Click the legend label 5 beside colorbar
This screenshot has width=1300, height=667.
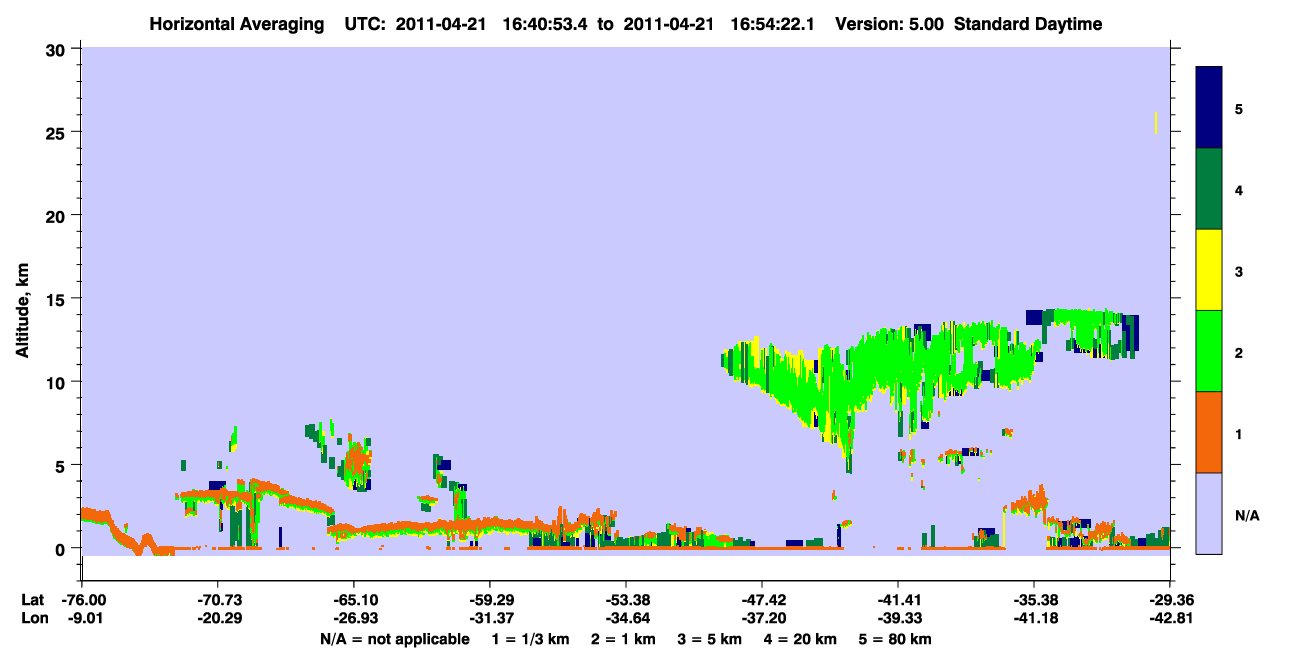point(1239,108)
